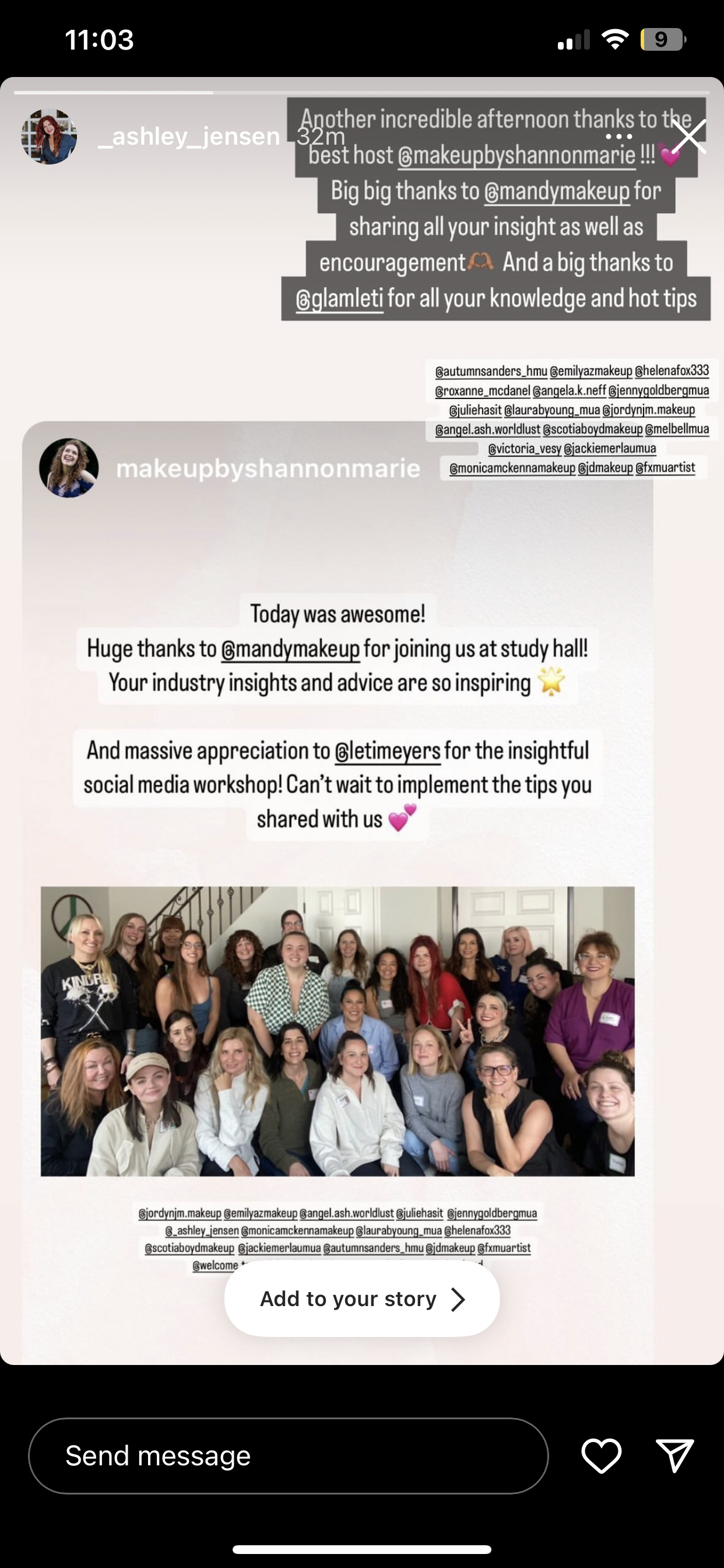This screenshot has height=1568, width=724.
Task: Tap the paper plane share icon
Action: (674, 1455)
